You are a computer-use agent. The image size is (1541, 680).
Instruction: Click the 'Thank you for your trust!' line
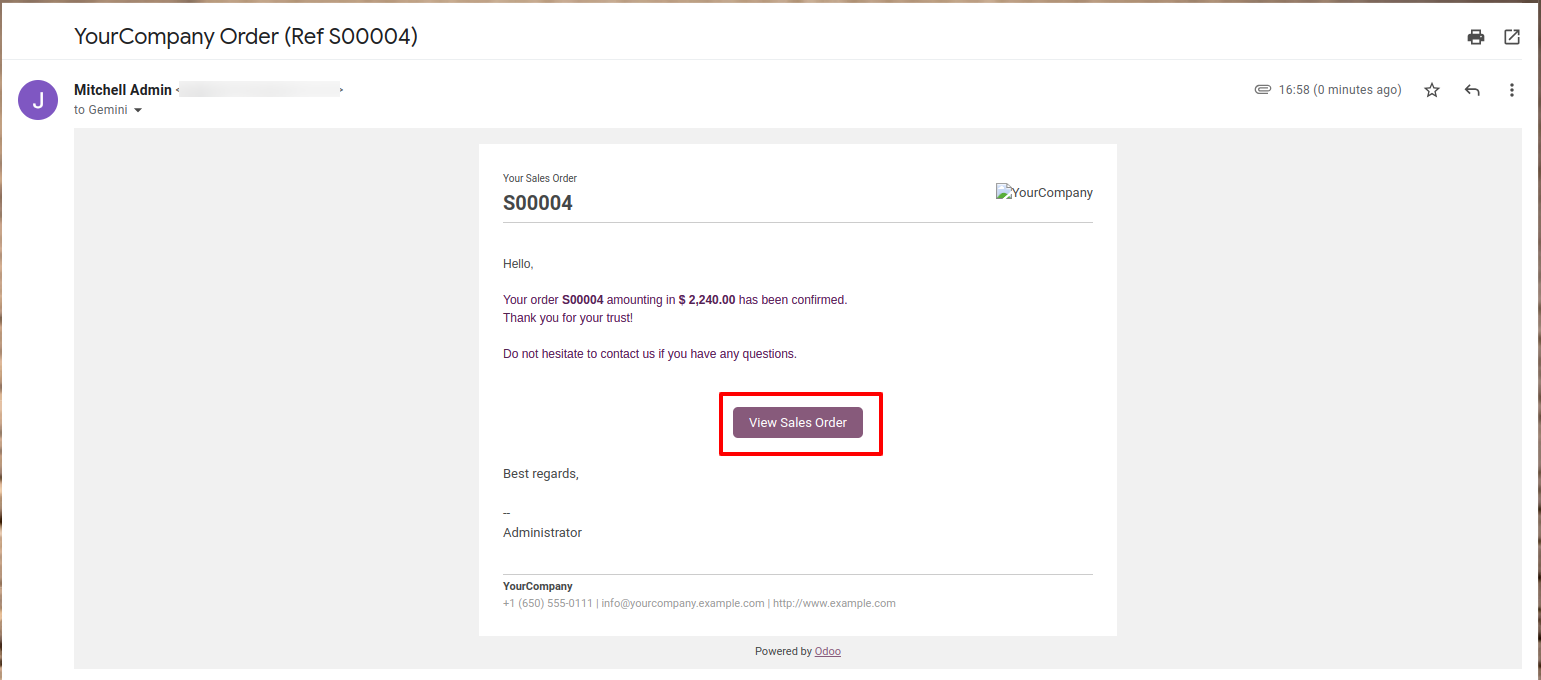(x=568, y=317)
